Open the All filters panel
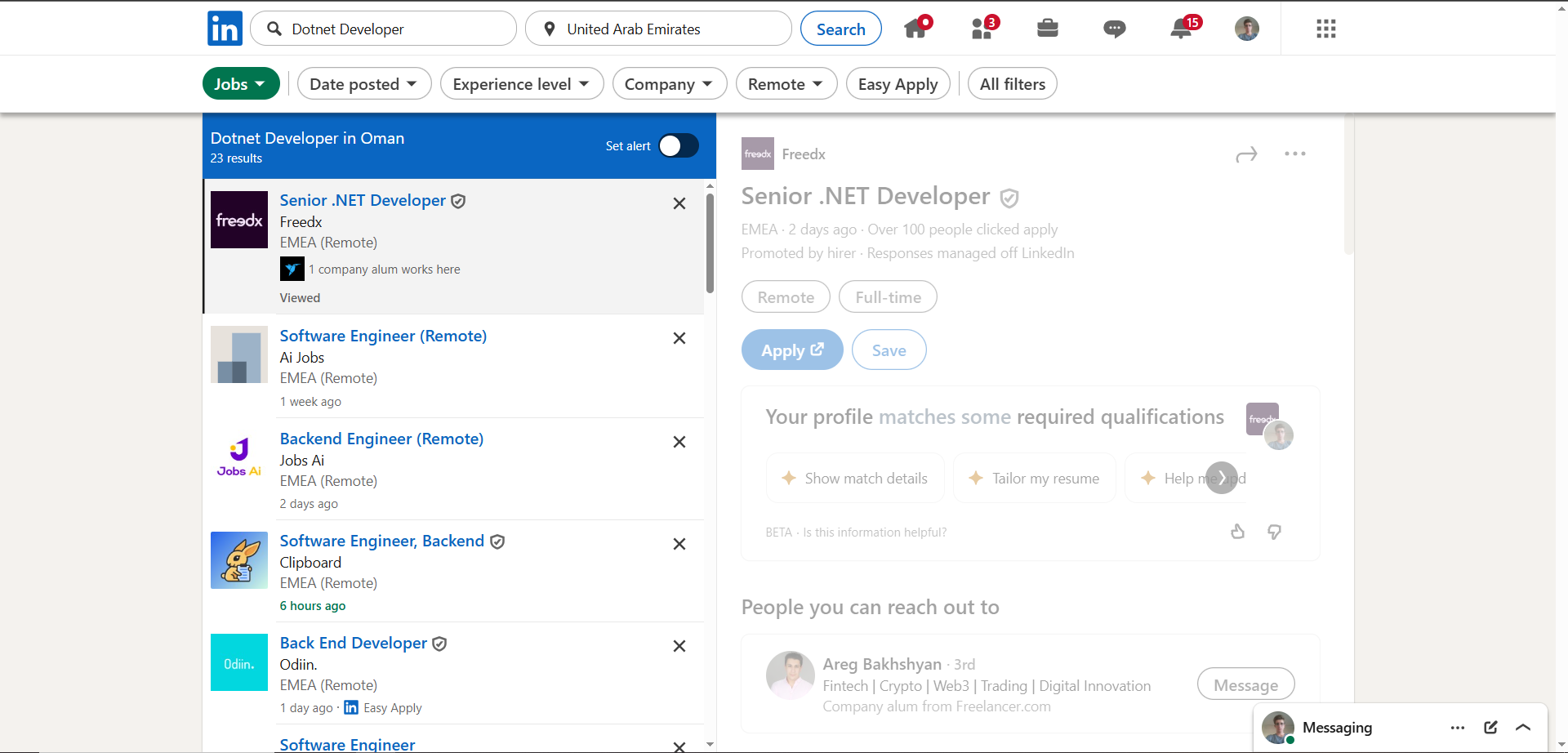 (1012, 84)
